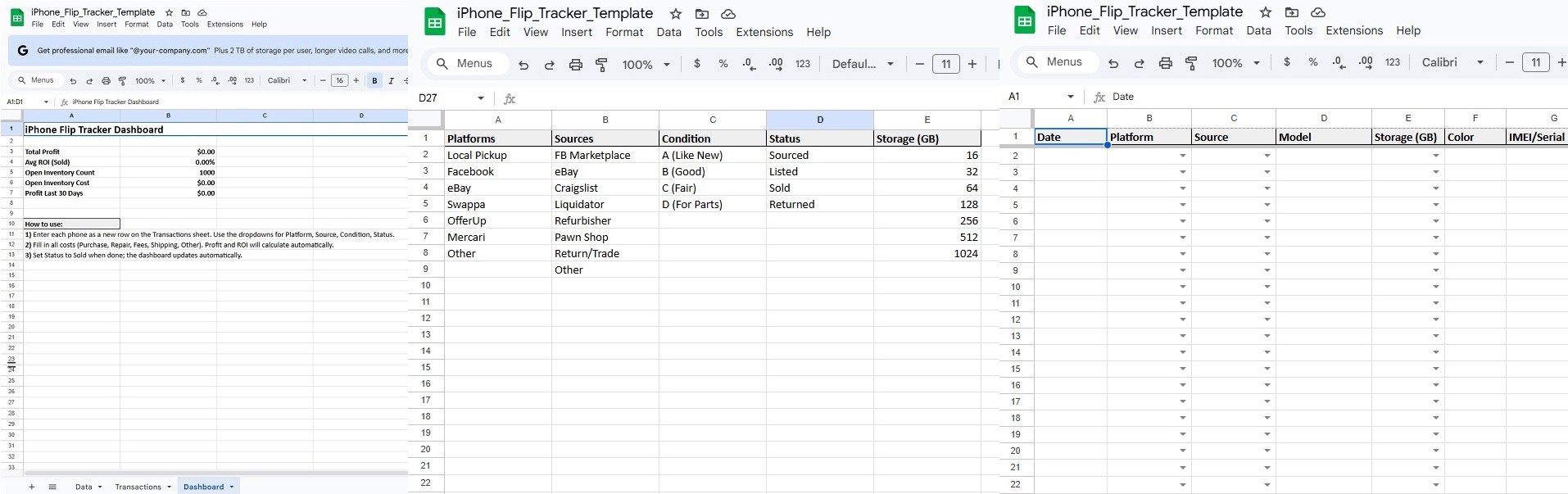Increase font size in the Data sheet window (D27)
The width and height of the screenshot is (1568, 494).
coord(972,64)
